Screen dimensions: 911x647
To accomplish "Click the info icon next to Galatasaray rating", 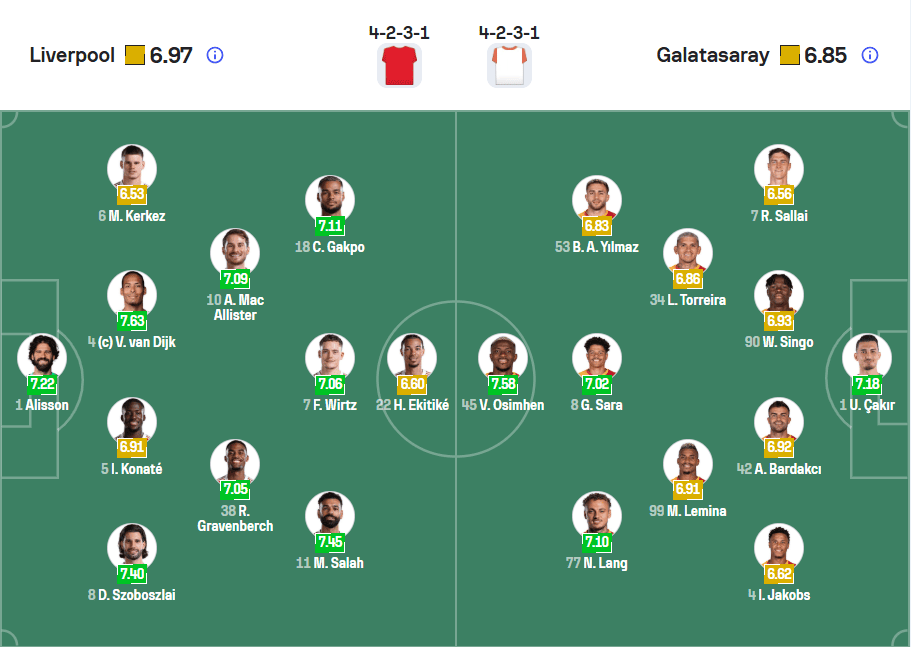I will 870,55.
